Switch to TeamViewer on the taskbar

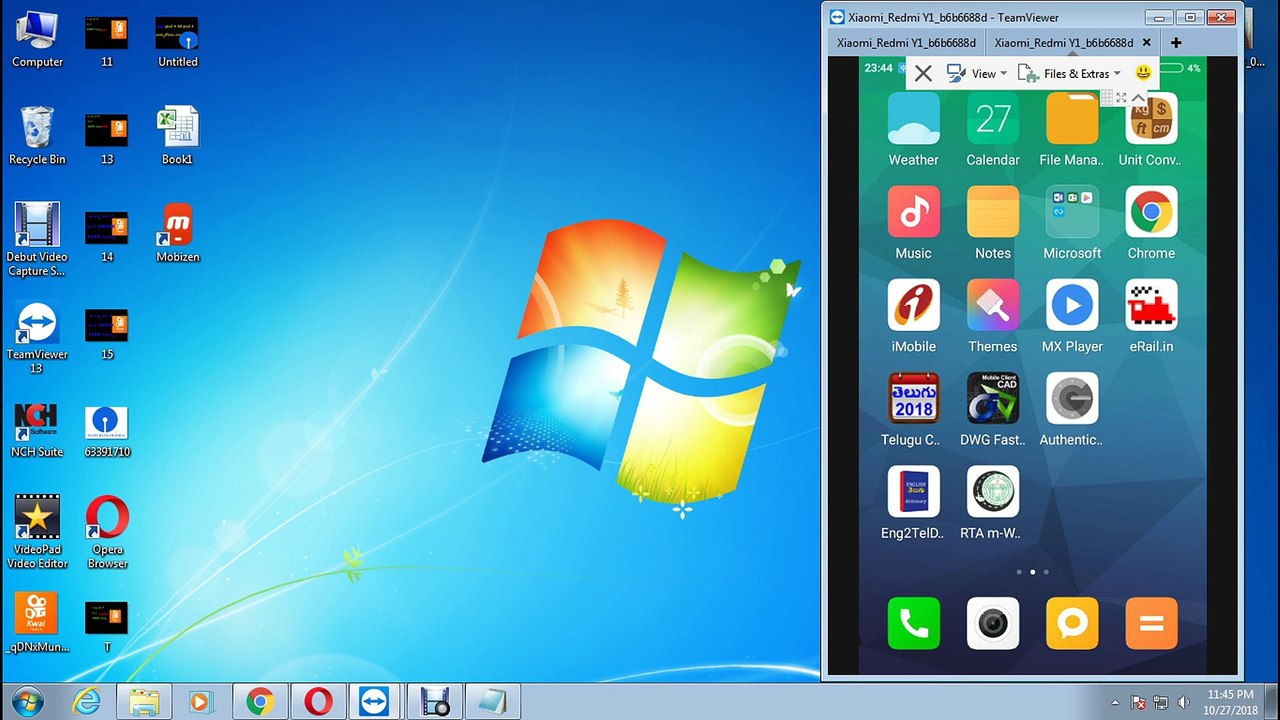click(x=374, y=702)
